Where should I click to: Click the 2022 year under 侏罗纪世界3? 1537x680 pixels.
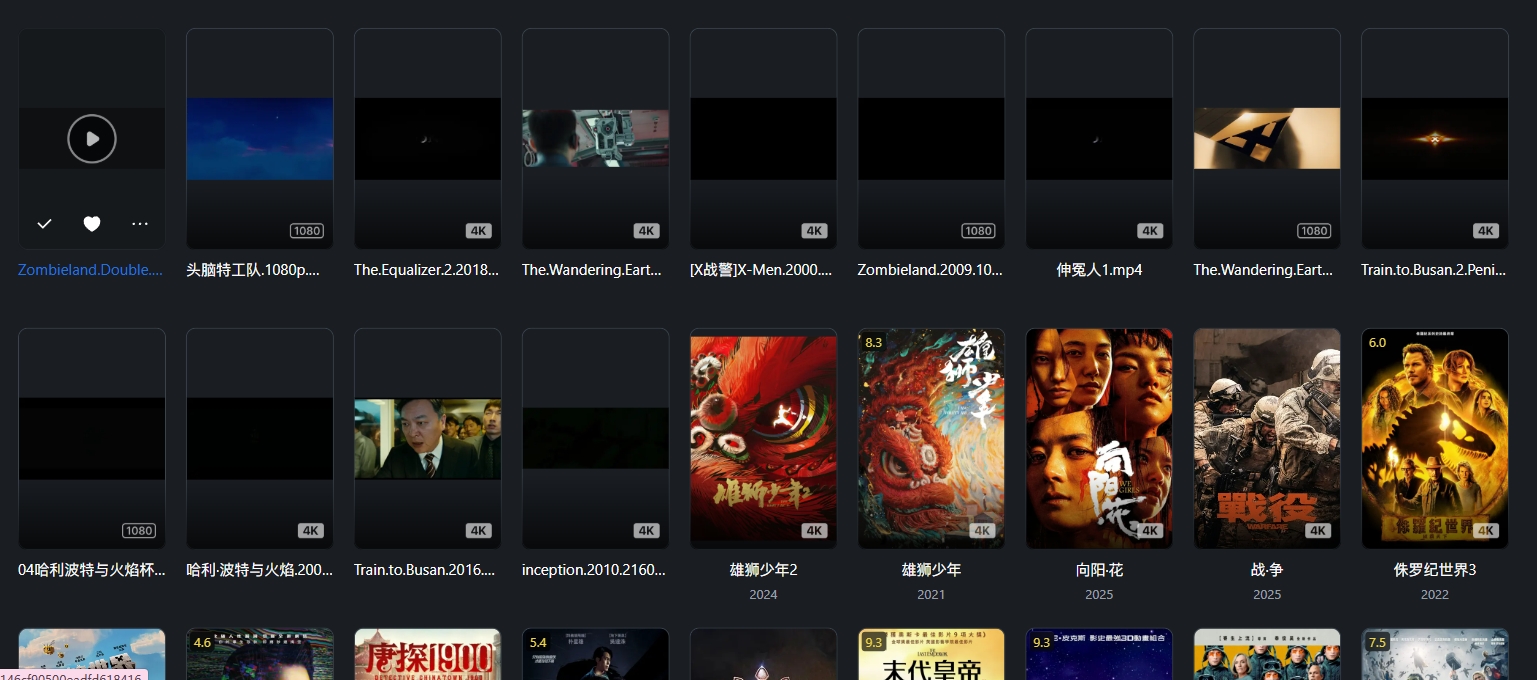click(x=1435, y=595)
